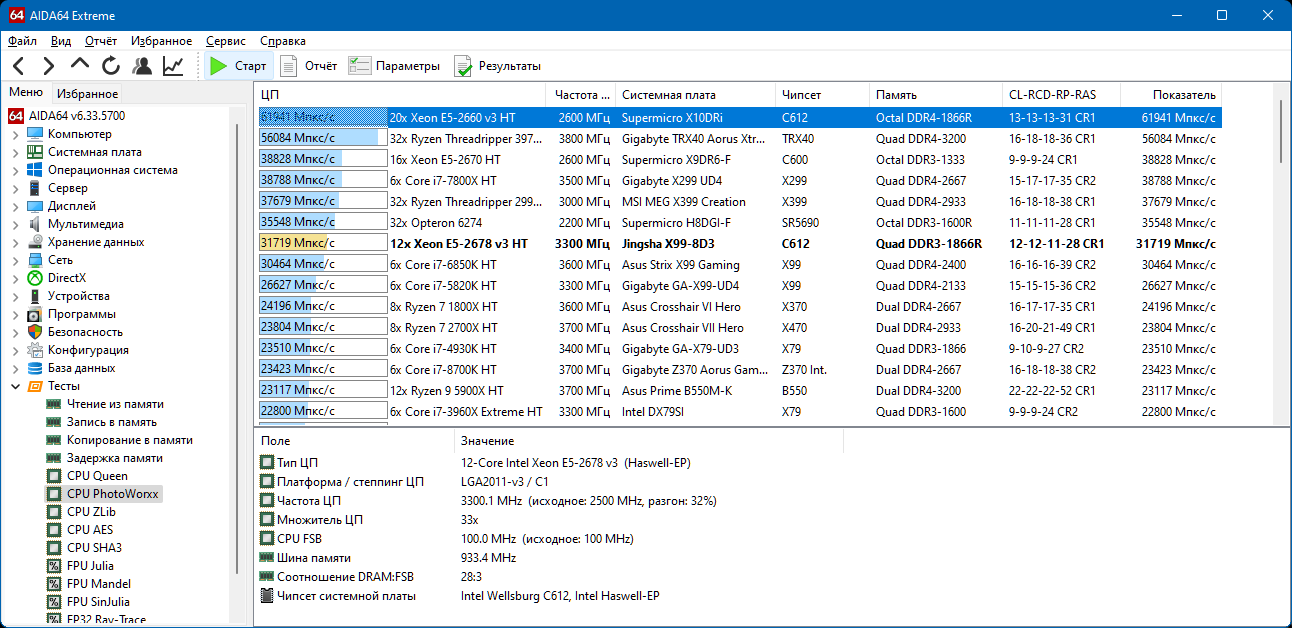Image resolution: width=1292 pixels, height=628 pixels.
Task: Sort by the Поле column header
Action: [x=355, y=441]
